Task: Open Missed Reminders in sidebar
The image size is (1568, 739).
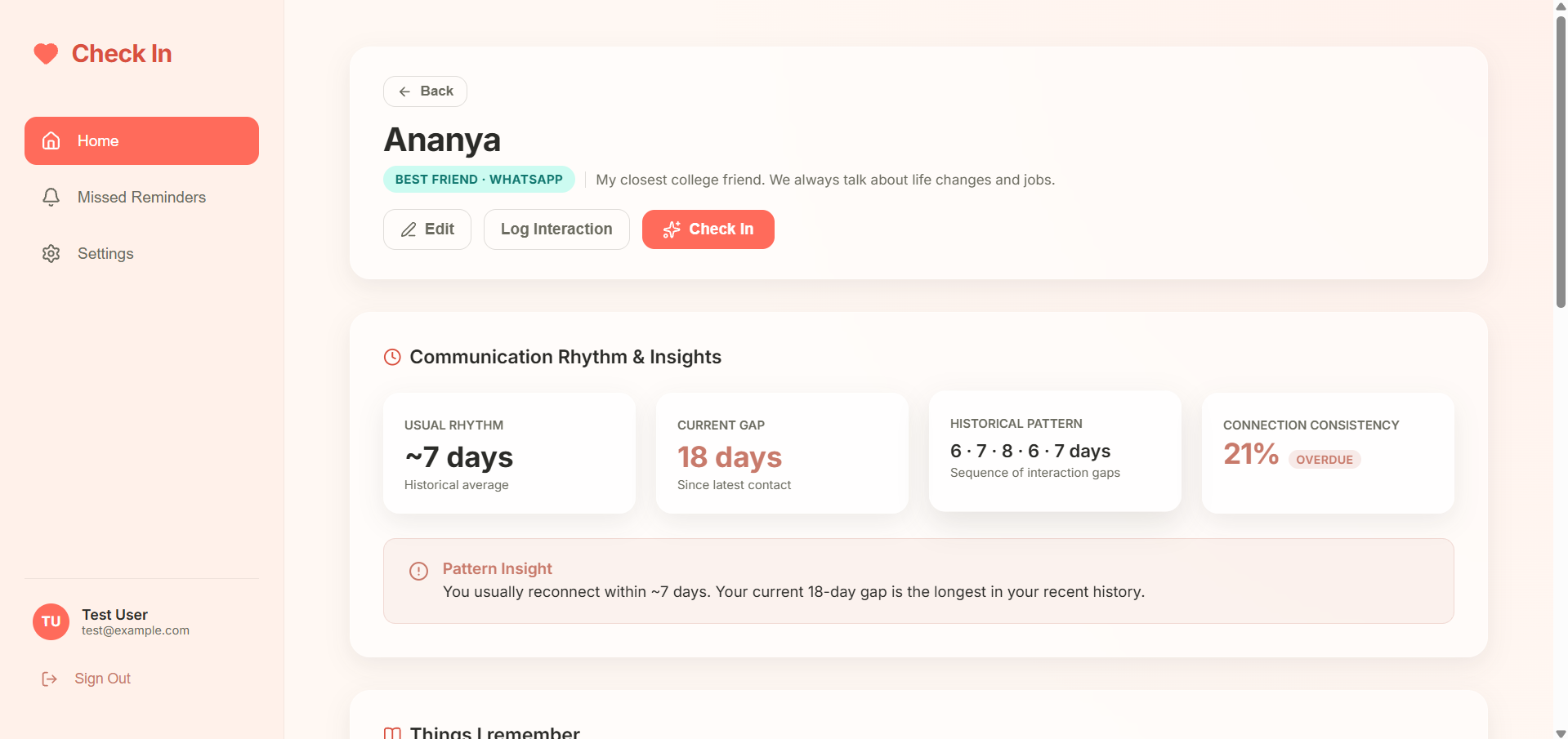Action: coord(141,197)
